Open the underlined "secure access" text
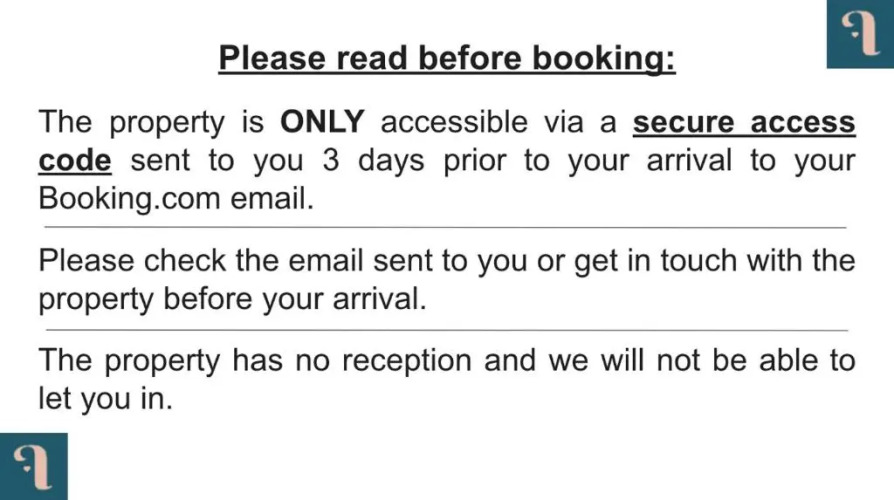The height and width of the screenshot is (500, 894). pos(744,124)
